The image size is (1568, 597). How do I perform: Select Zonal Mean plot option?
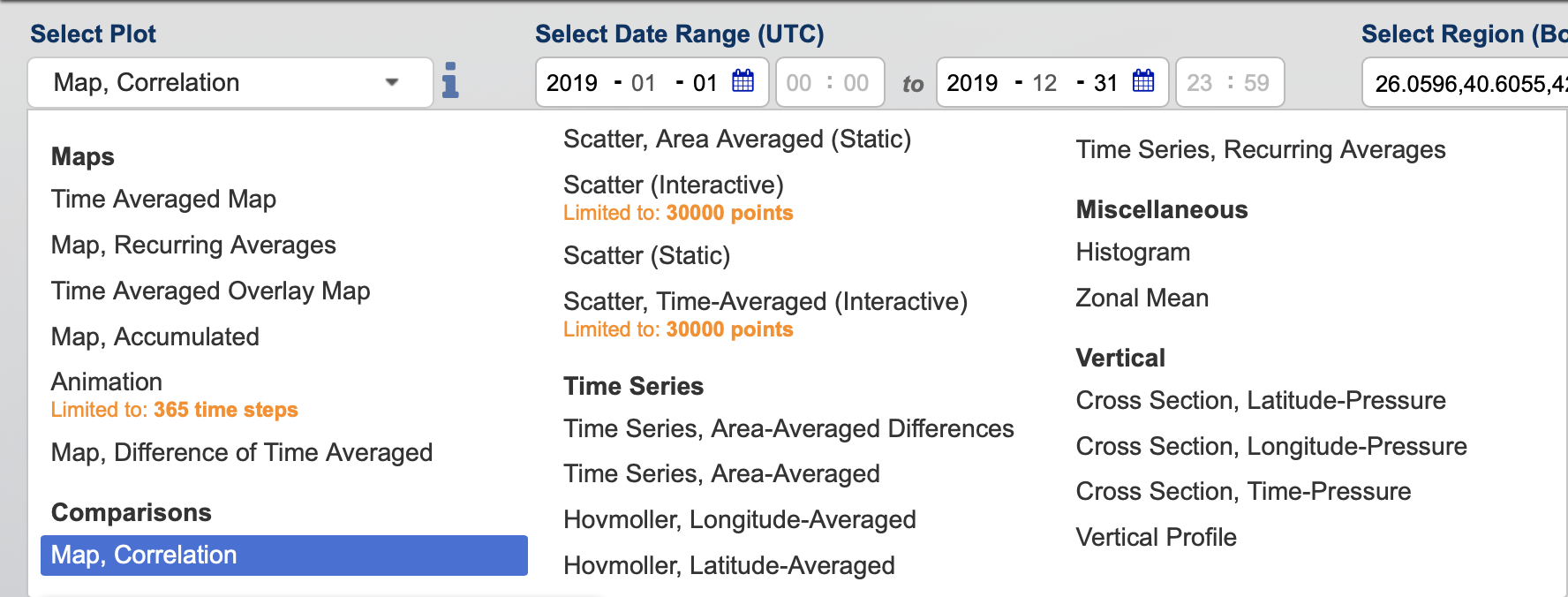pyautogui.click(x=1142, y=298)
